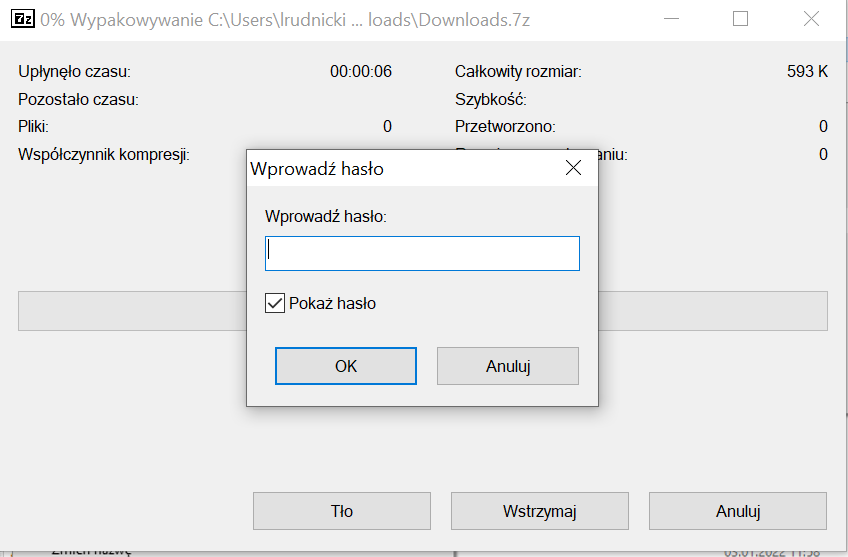This screenshot has width=848, height=557.
Task: Click the Współczynnik kompresji label
Action: pyautogui.click(x=104, y=155)
